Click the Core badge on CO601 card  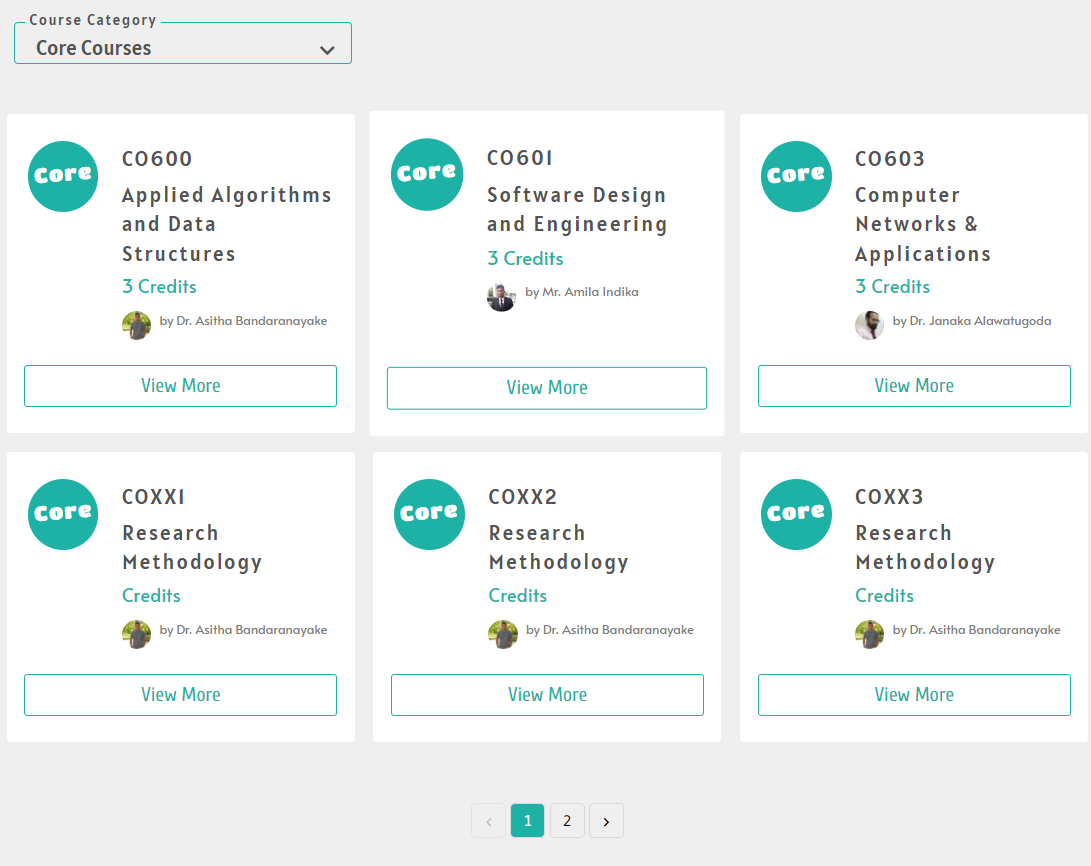tap(427, 175)
